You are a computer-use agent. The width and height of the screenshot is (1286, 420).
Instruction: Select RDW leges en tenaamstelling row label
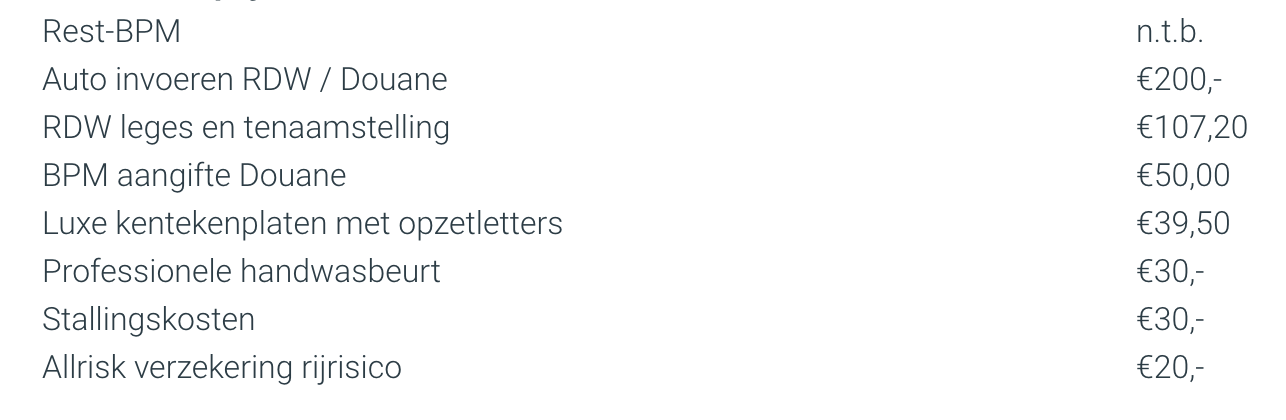click(x=245, y=127)
